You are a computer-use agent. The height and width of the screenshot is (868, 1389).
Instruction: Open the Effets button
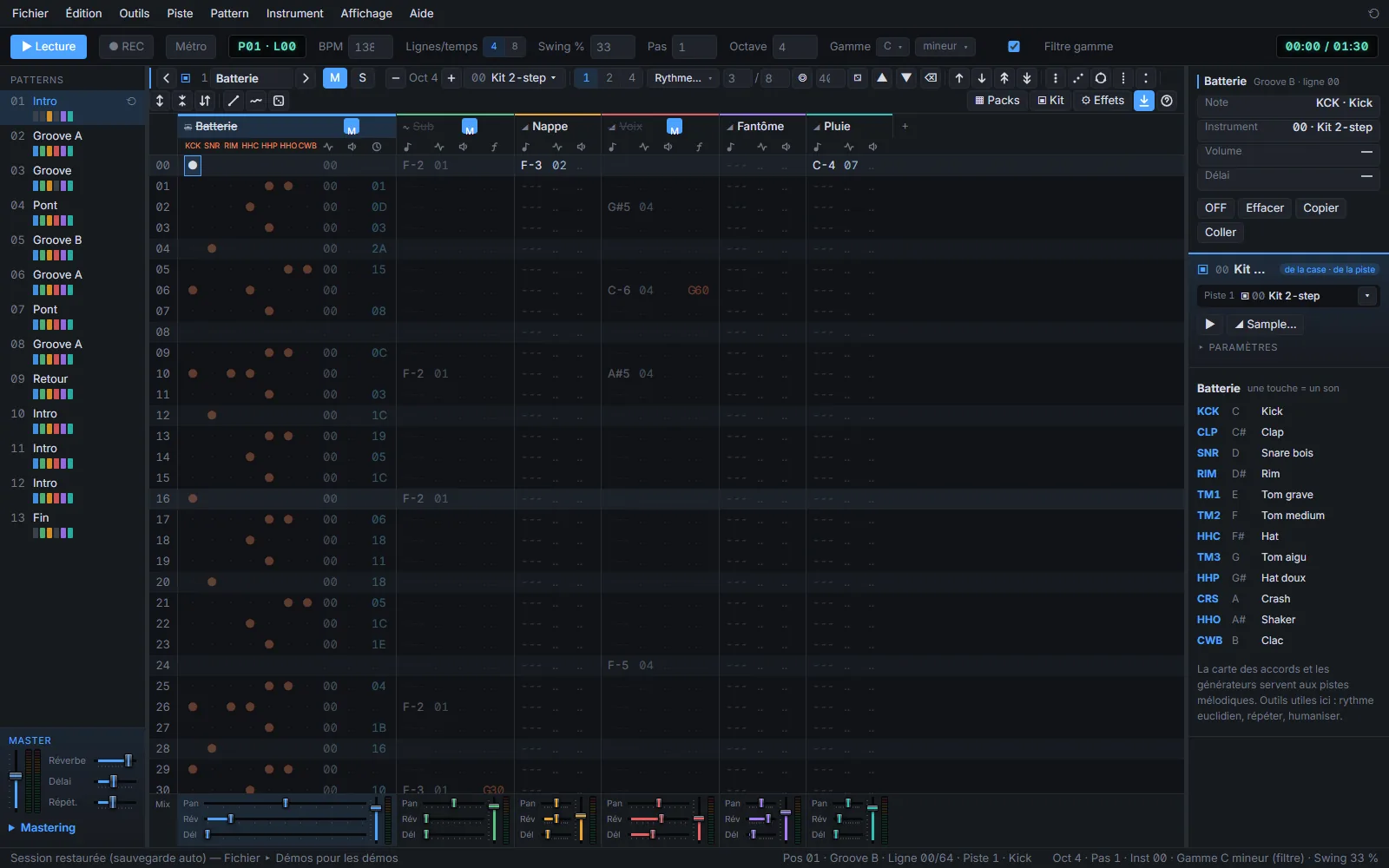click(1103, 101)
